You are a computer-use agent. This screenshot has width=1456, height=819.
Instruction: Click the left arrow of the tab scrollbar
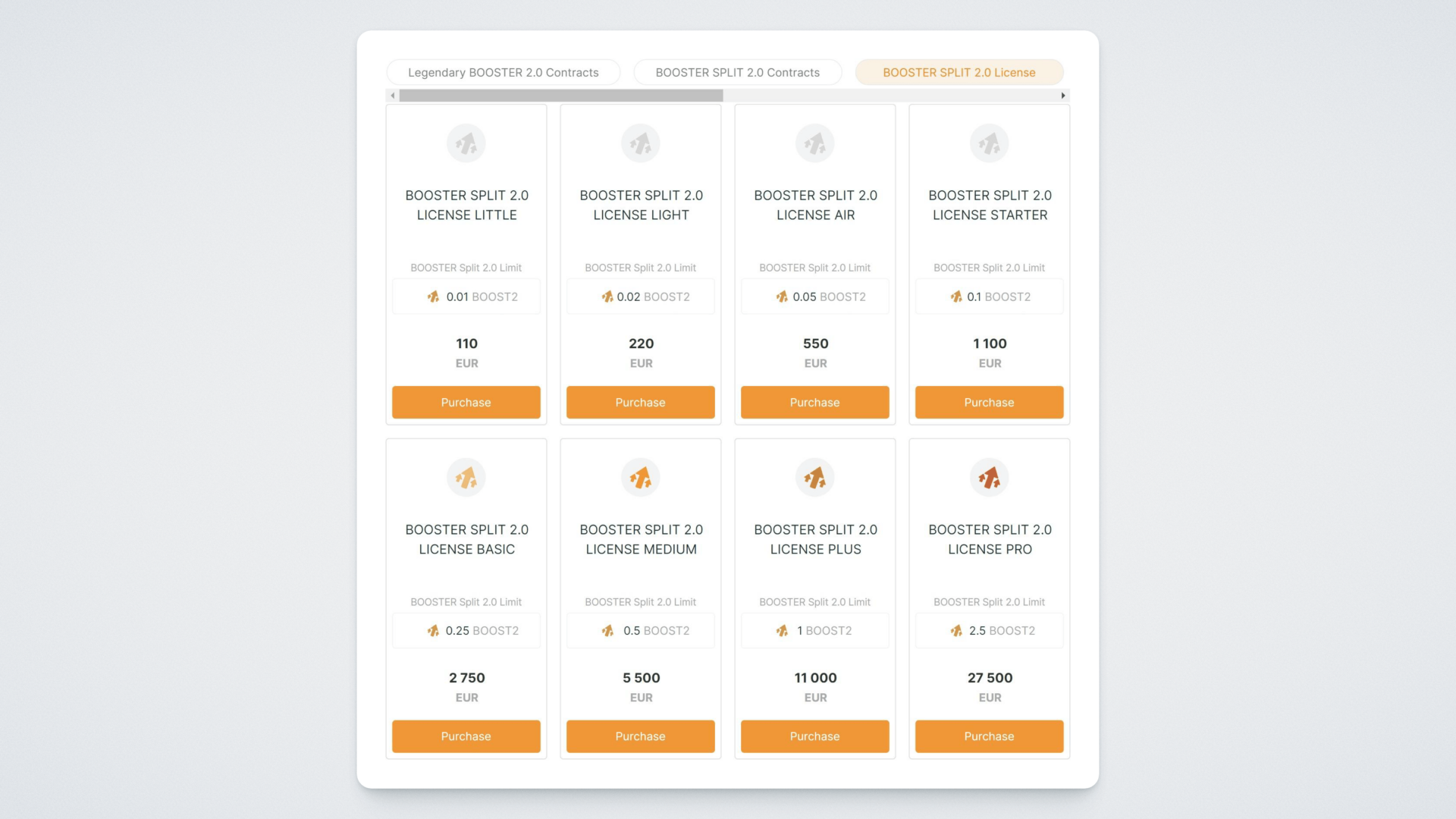pos(392,96)
